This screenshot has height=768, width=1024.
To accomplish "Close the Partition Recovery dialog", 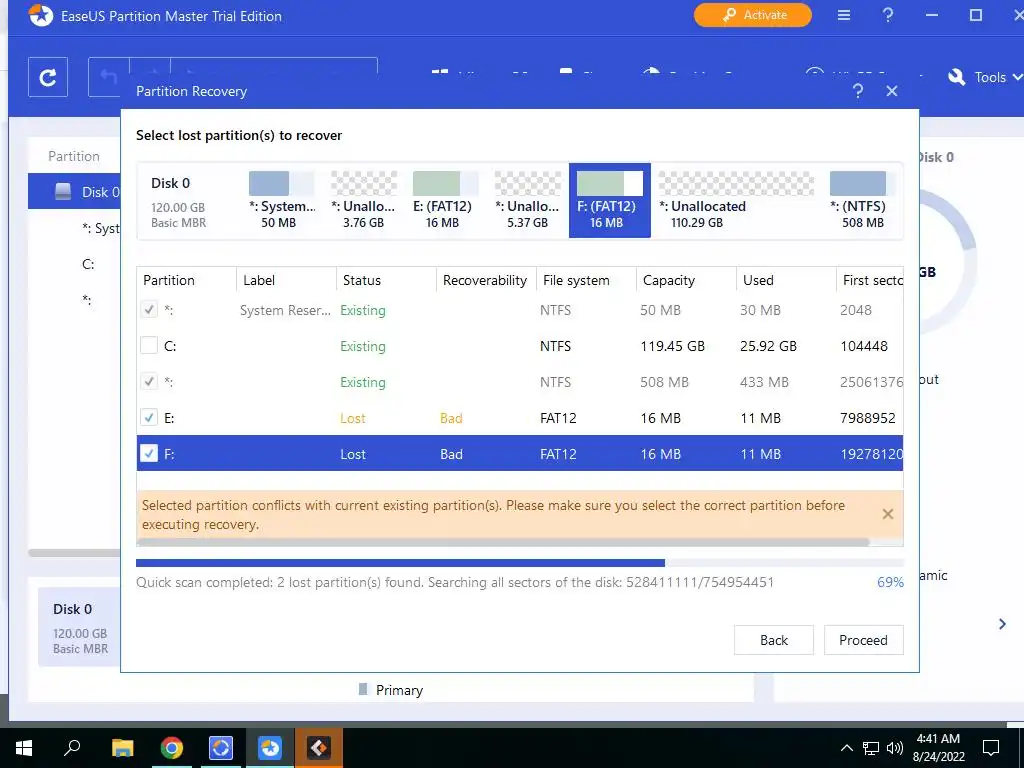I will (x=892, y=91).
